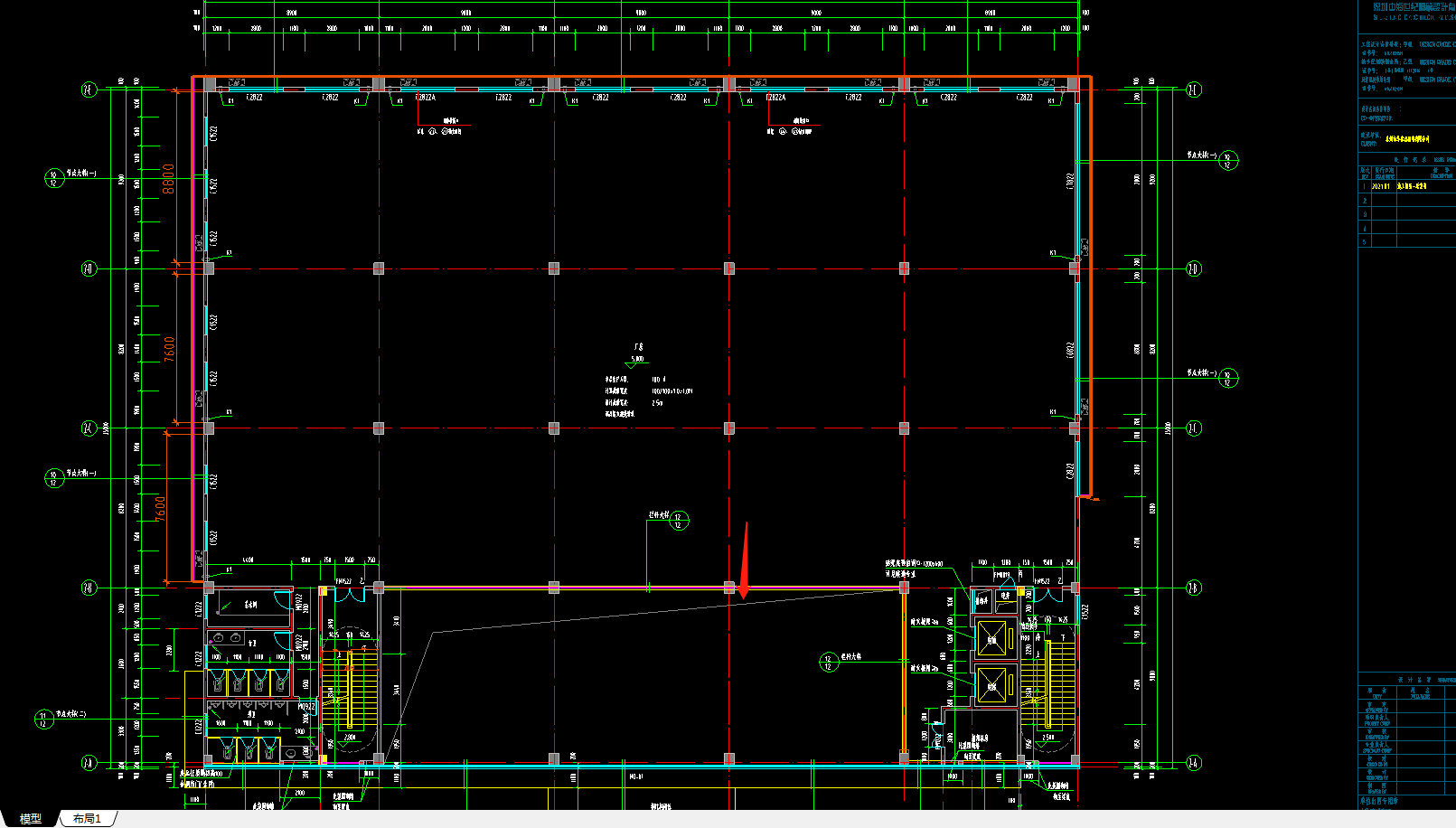Screen dimensions: 1456x828
Task: Select the 2021.11 date in revision table
Action: (x=1381, y=186)
